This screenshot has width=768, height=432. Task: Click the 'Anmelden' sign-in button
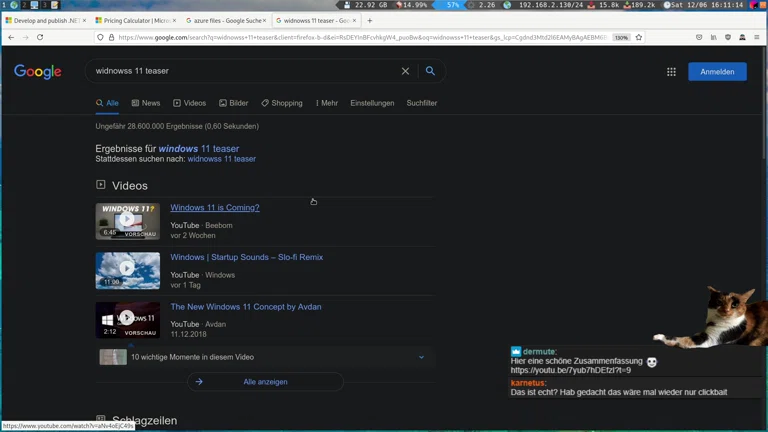pyautogui.click(x=717, y=72)
